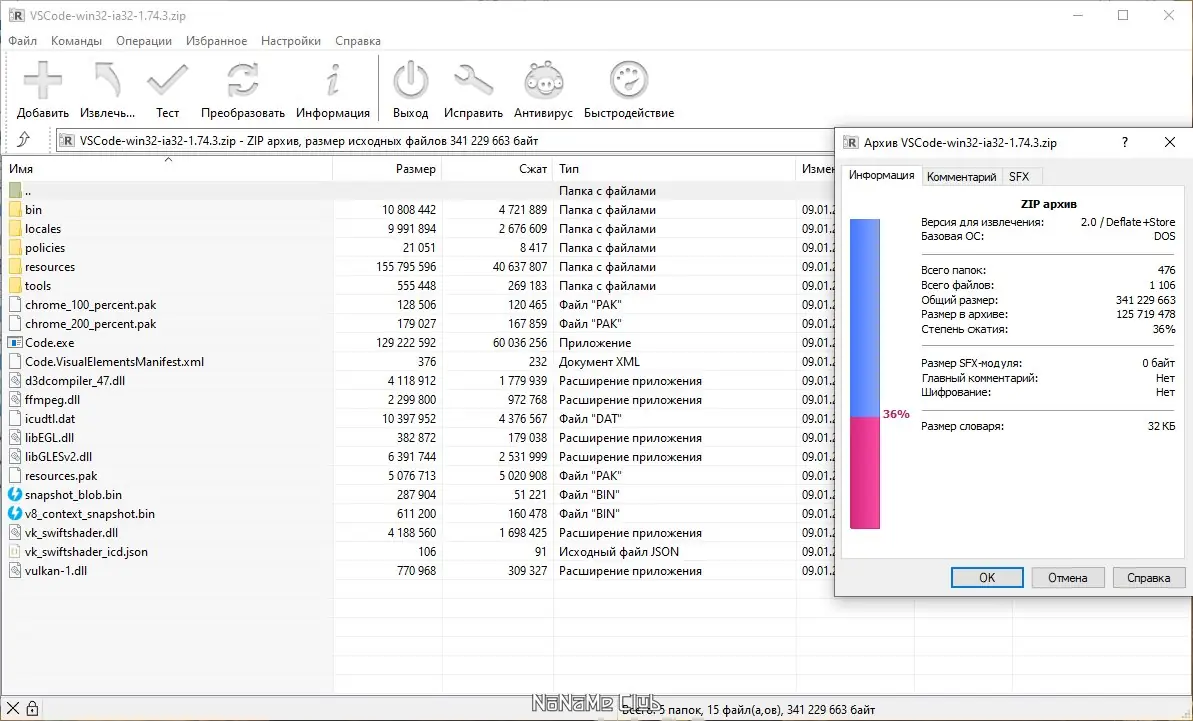Switch to the Комментарий tab

coord(961,176)
